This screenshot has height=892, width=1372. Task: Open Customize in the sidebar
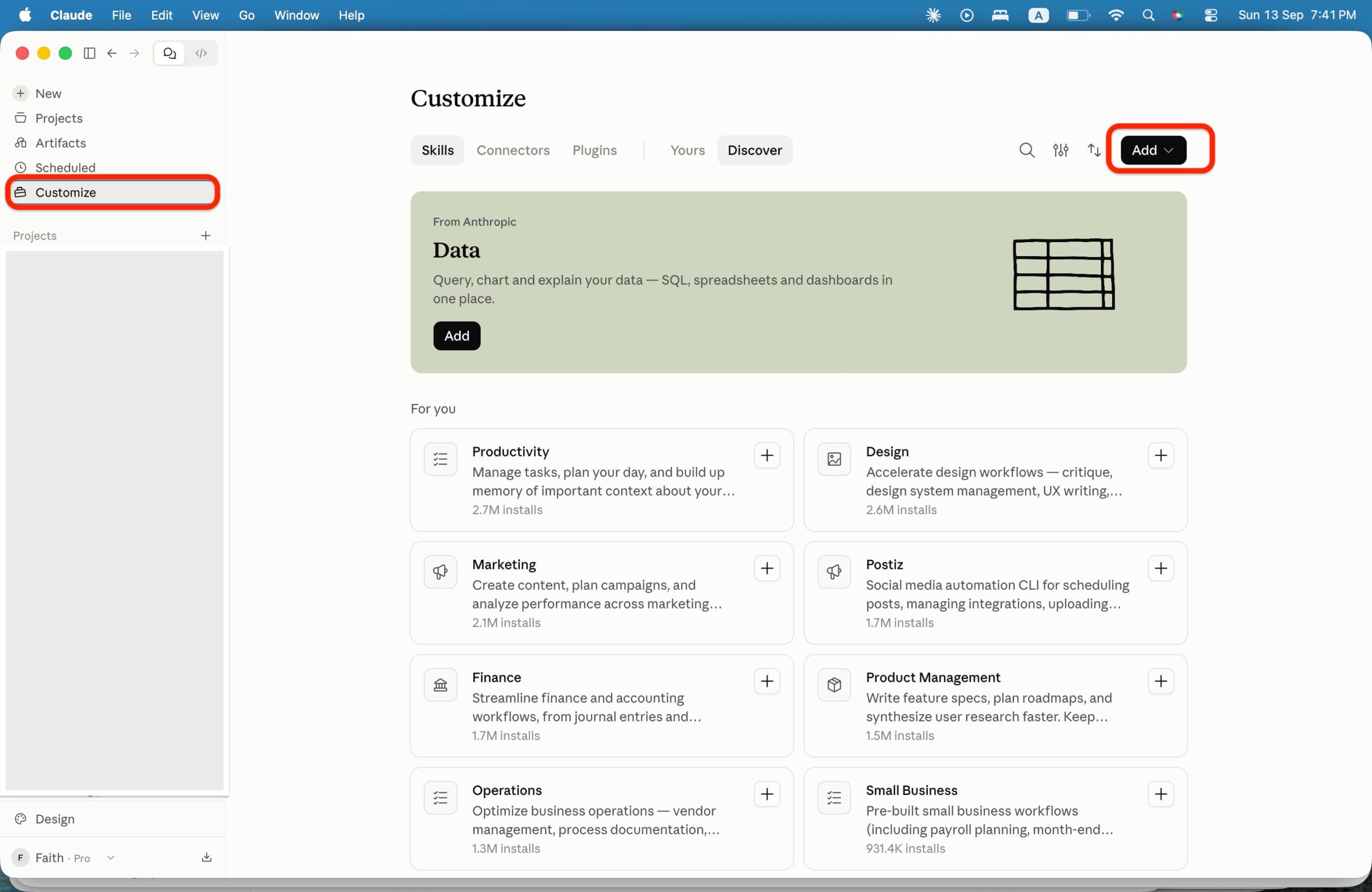(x=113, y=192)
